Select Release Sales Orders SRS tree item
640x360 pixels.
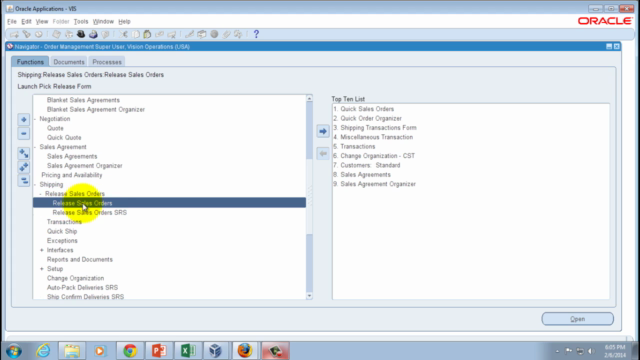click(x=90, y=213)
